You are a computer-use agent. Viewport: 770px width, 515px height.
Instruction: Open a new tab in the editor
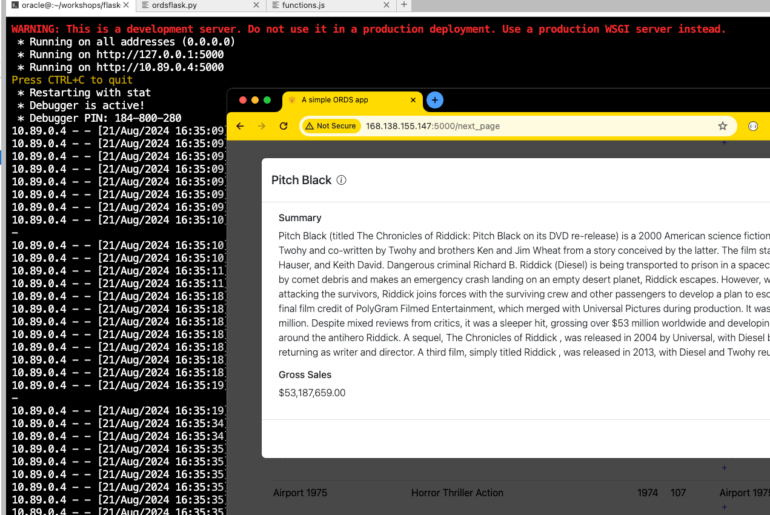point(404,5)
